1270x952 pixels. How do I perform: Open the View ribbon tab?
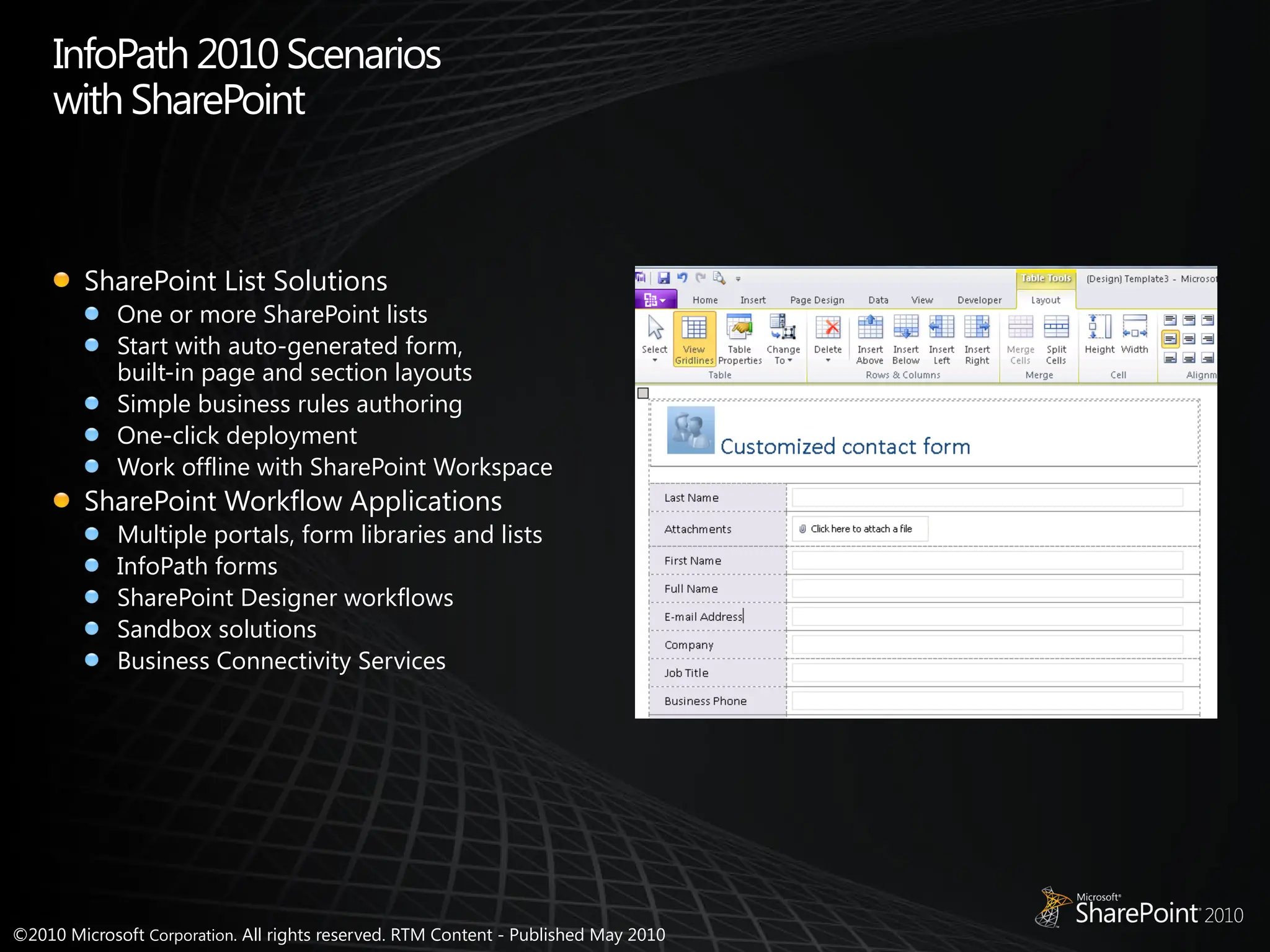point(921,300)
